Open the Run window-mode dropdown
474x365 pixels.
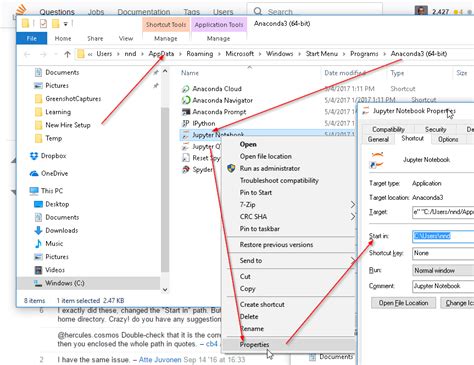pyautogui.click(x=443, y=270)
